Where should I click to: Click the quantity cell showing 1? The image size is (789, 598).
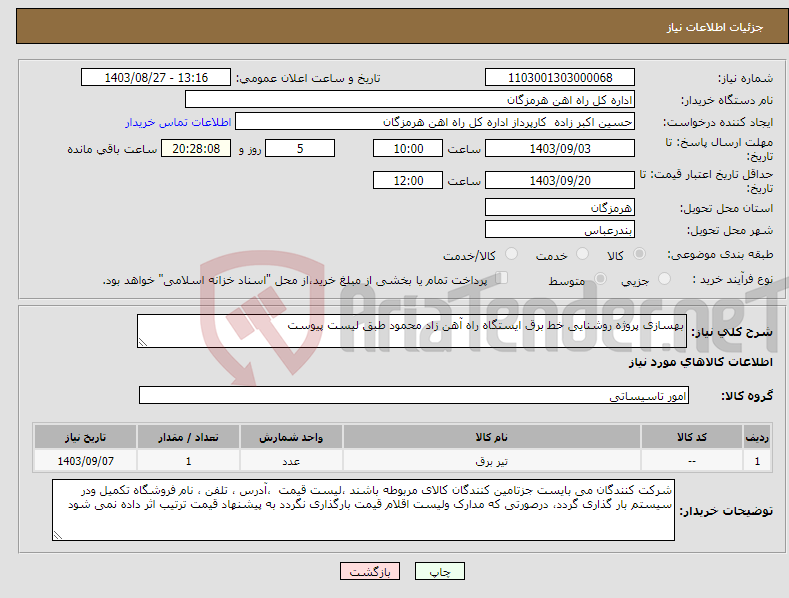188,461
